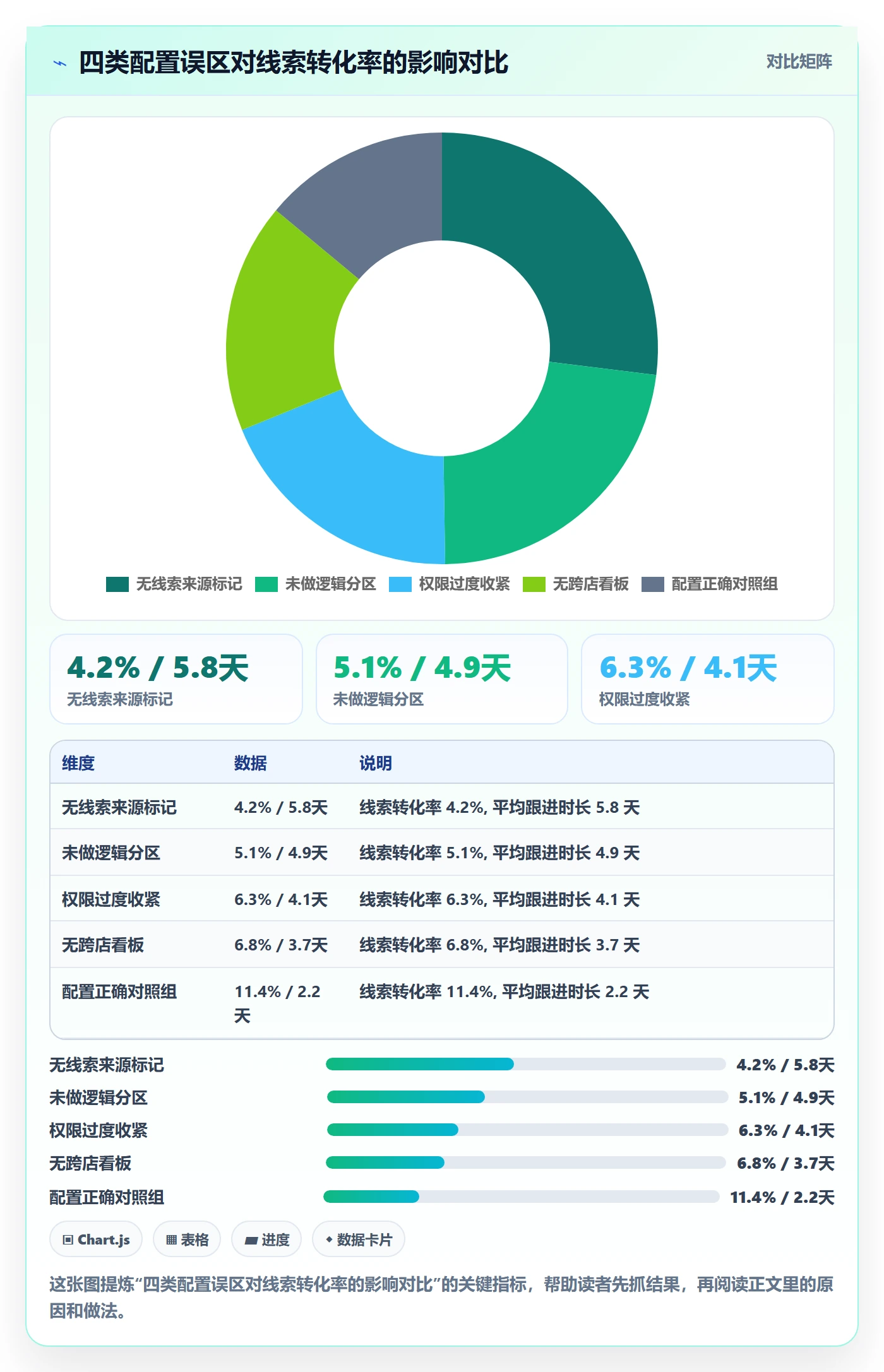884x1372 pixels.
Task: Select table row cell 权限过度收紧
Action: pyautogui.click(x=111, y=899)
